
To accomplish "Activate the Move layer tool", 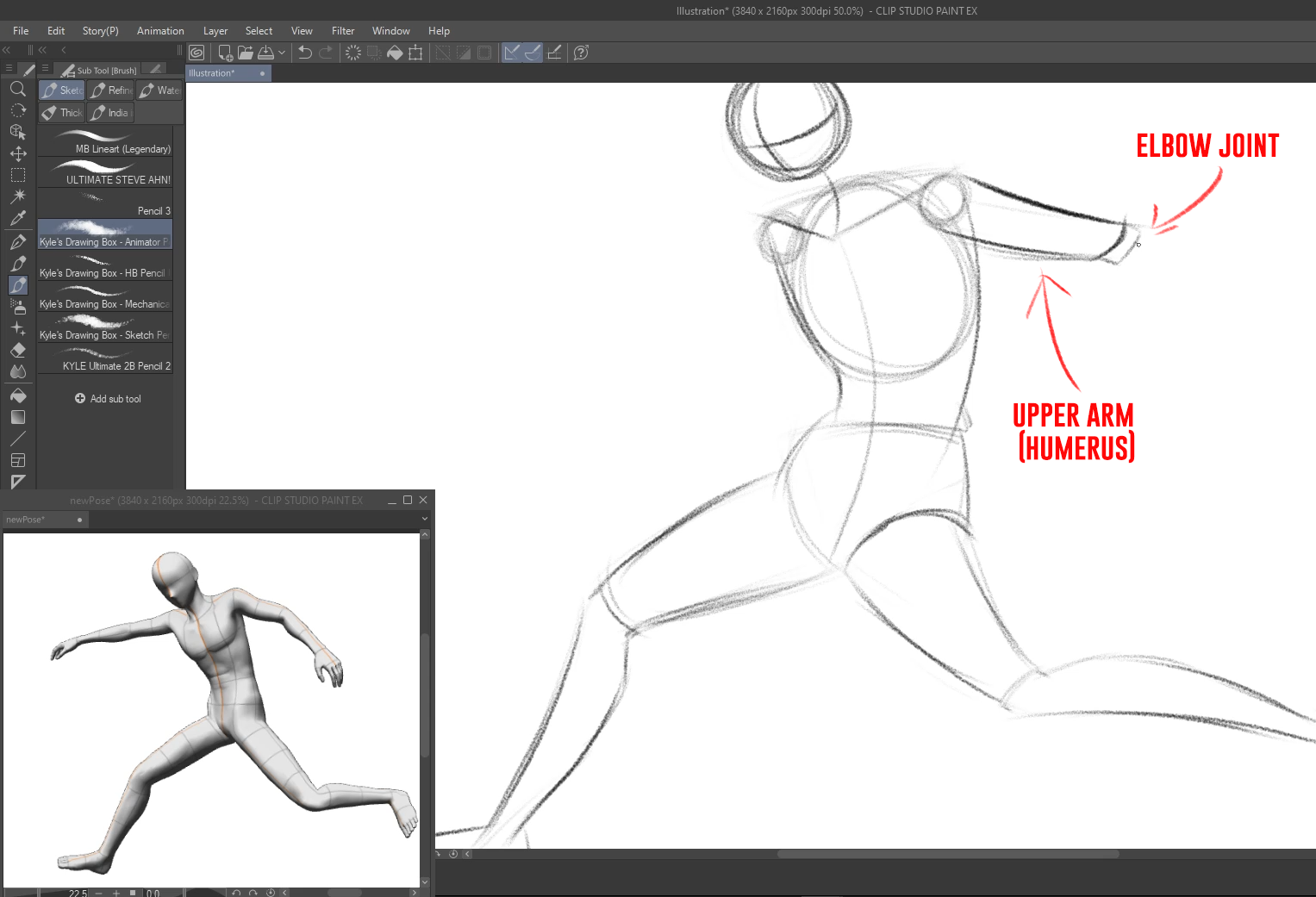I will click(x=17, y=153).
